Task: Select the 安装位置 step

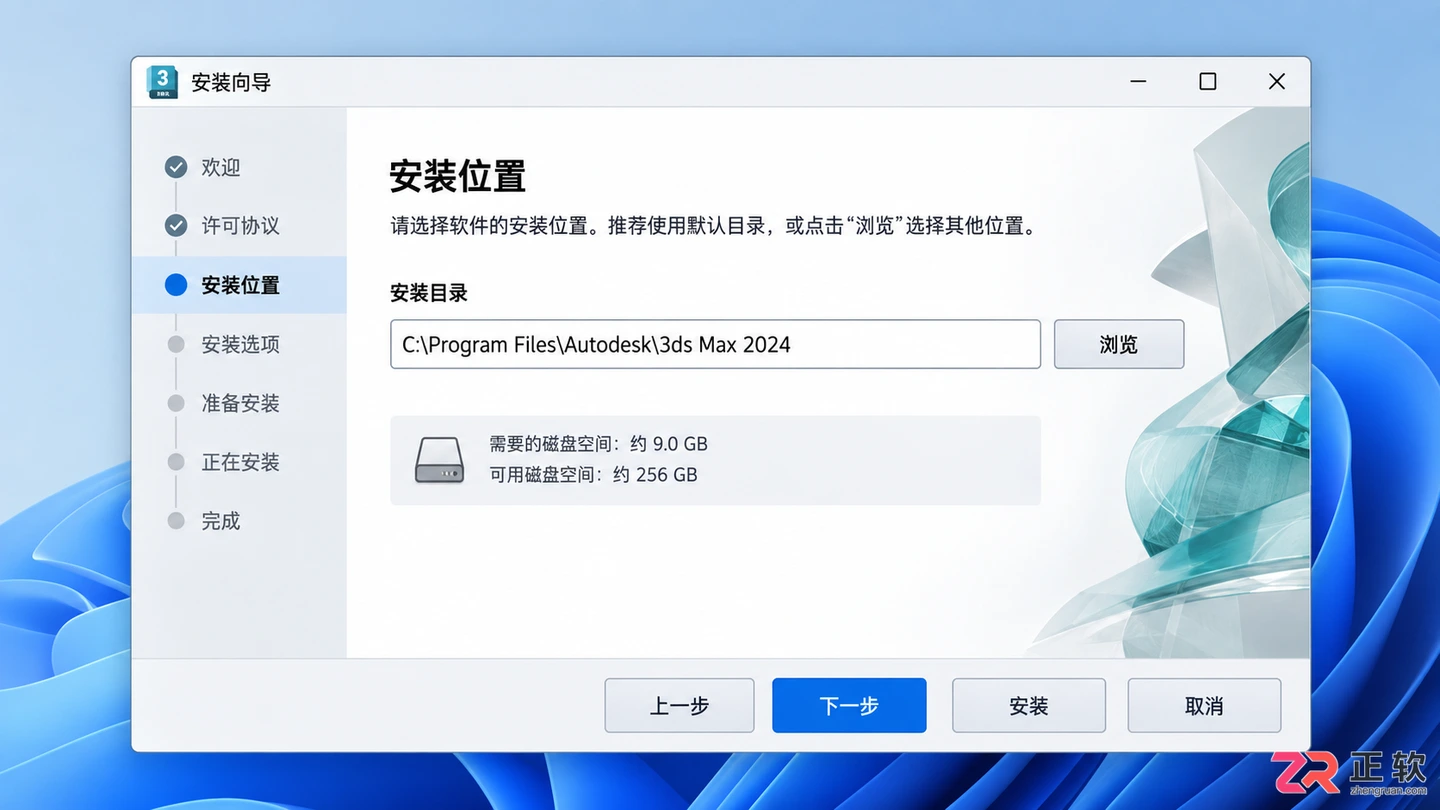Action: point(240,285)
